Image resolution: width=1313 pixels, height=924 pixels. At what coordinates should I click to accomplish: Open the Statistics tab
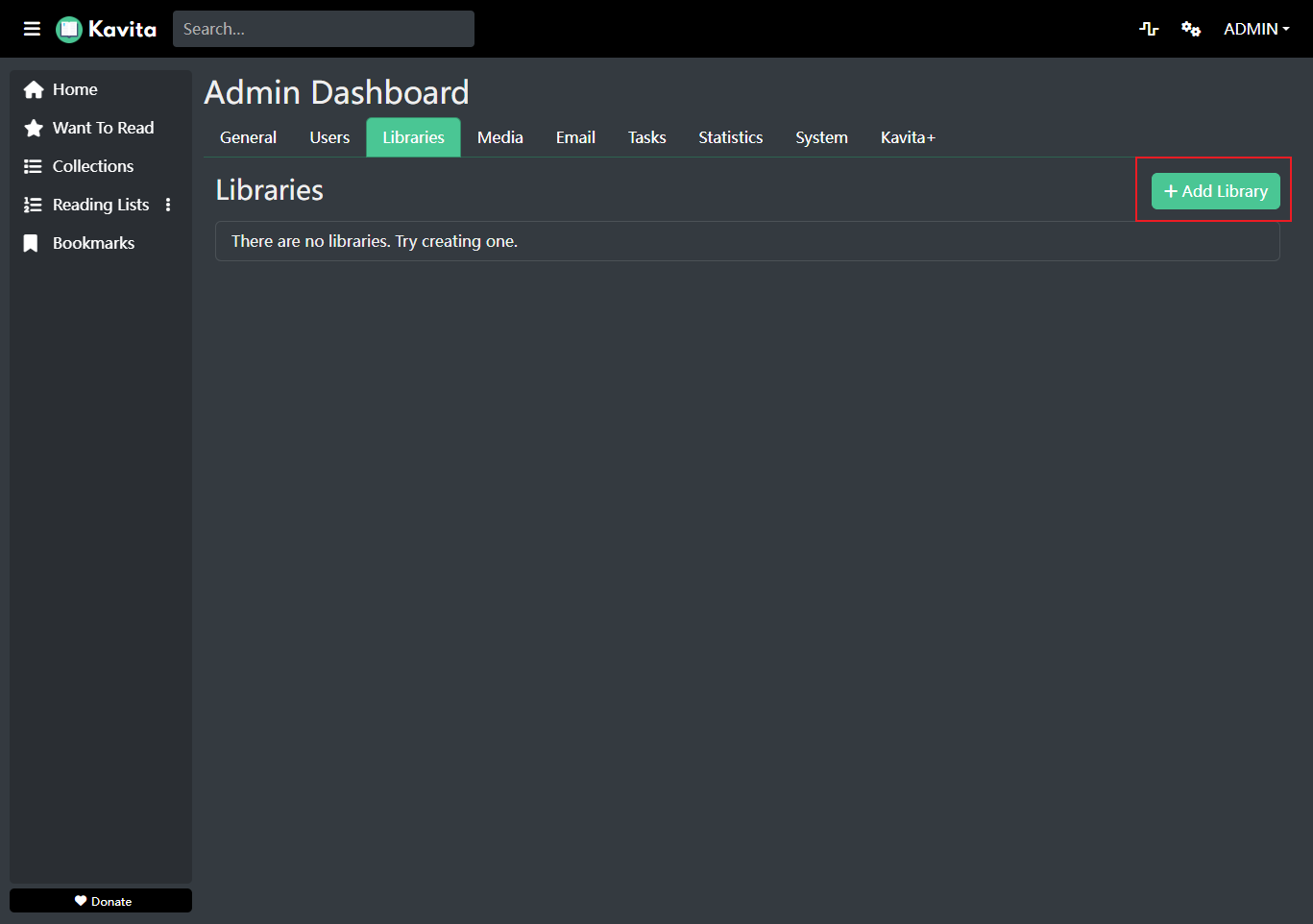[731, 137]
